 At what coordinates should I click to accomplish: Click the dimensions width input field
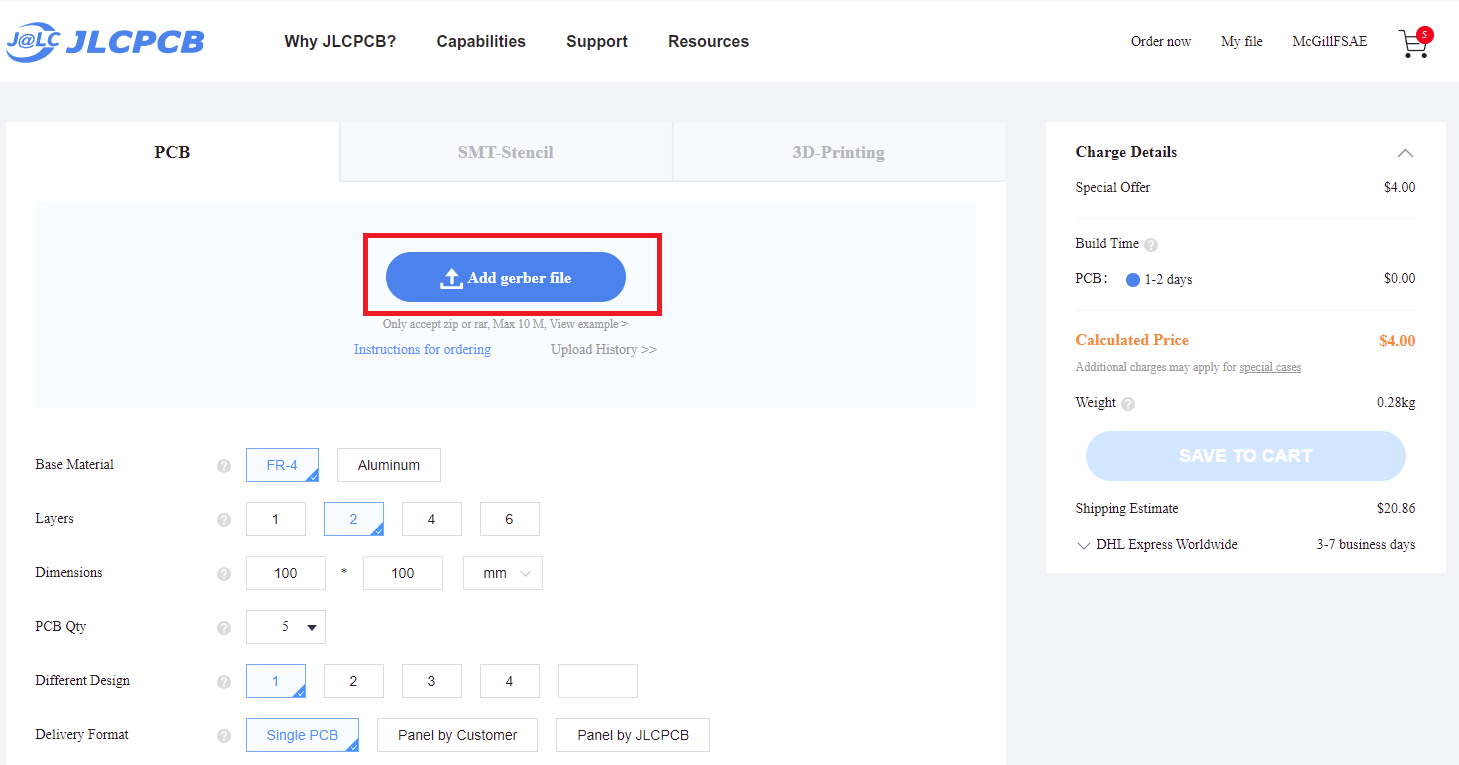click(x=286, y=573)
